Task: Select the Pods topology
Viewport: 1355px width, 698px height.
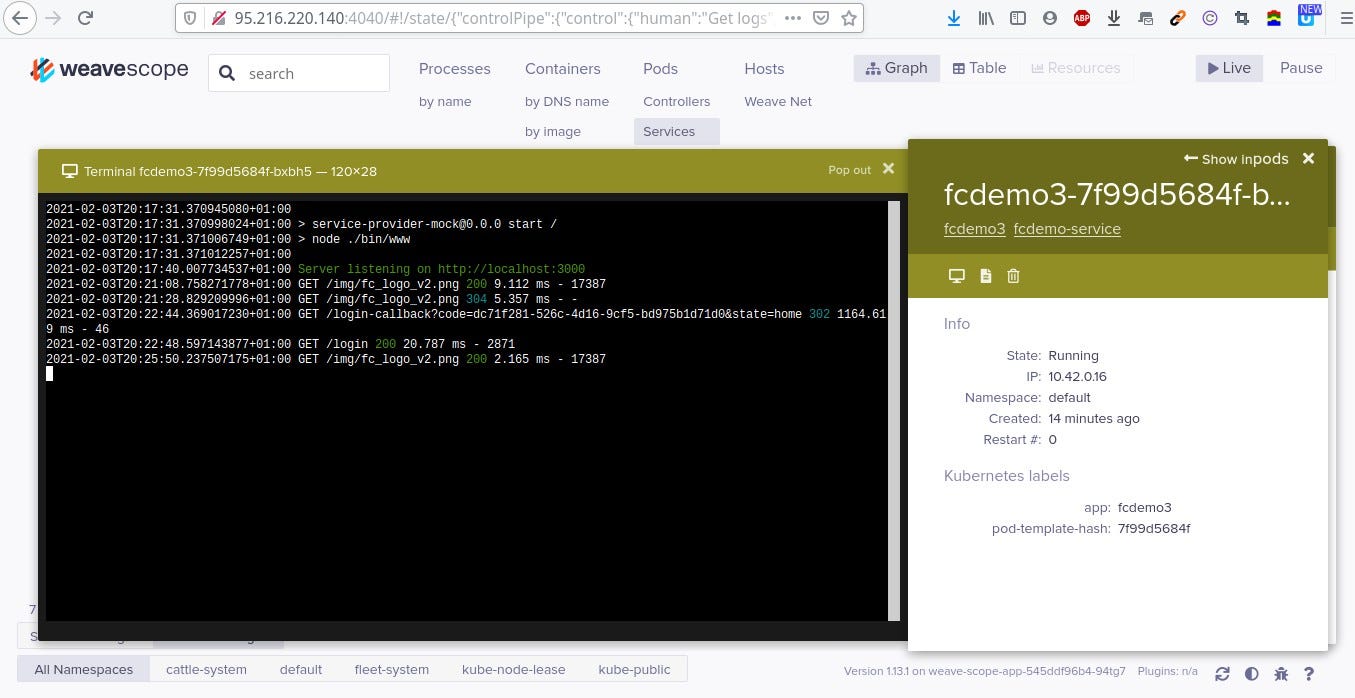Action: pyautogui.click(x=660, y=69)
